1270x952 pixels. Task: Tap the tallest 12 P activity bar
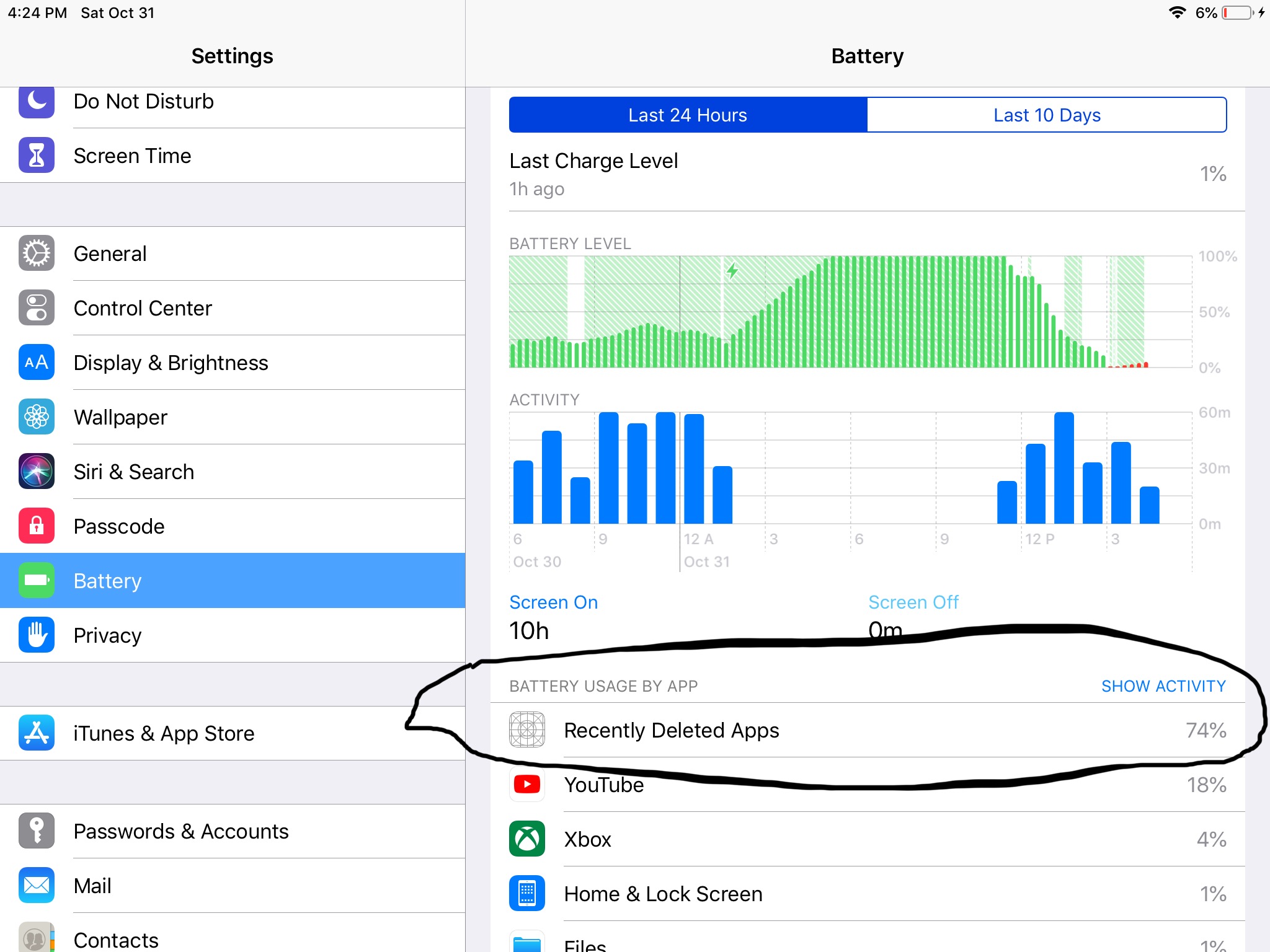tap(1064, 468)
